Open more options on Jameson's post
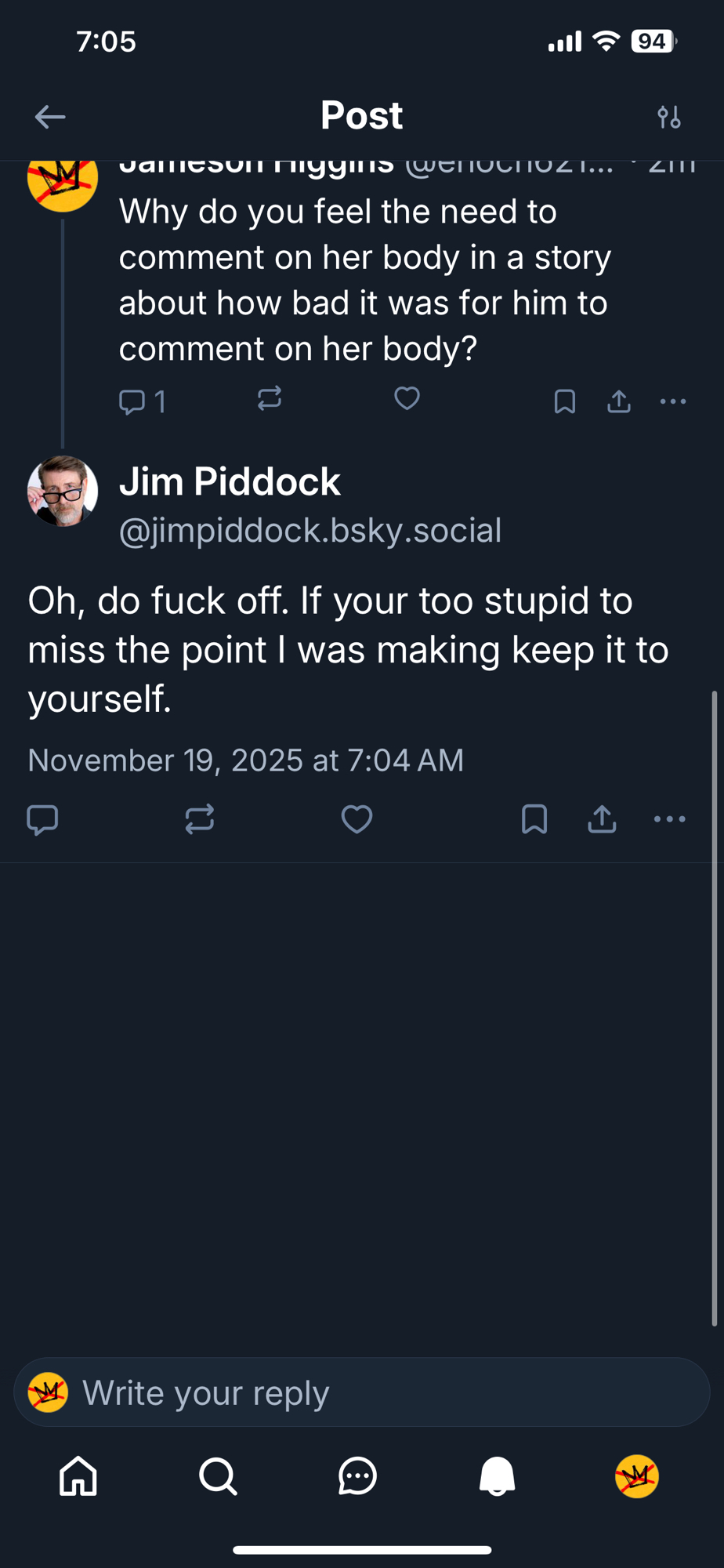724x1568 pixels. tap(673, 401)
